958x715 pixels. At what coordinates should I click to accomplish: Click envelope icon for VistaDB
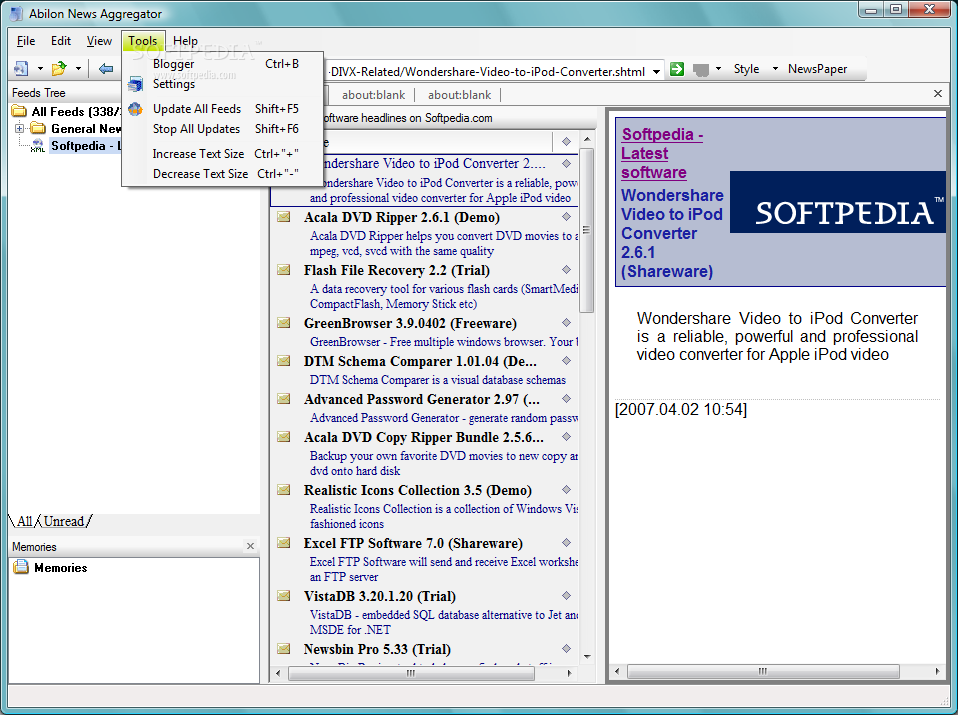(283, 595)
